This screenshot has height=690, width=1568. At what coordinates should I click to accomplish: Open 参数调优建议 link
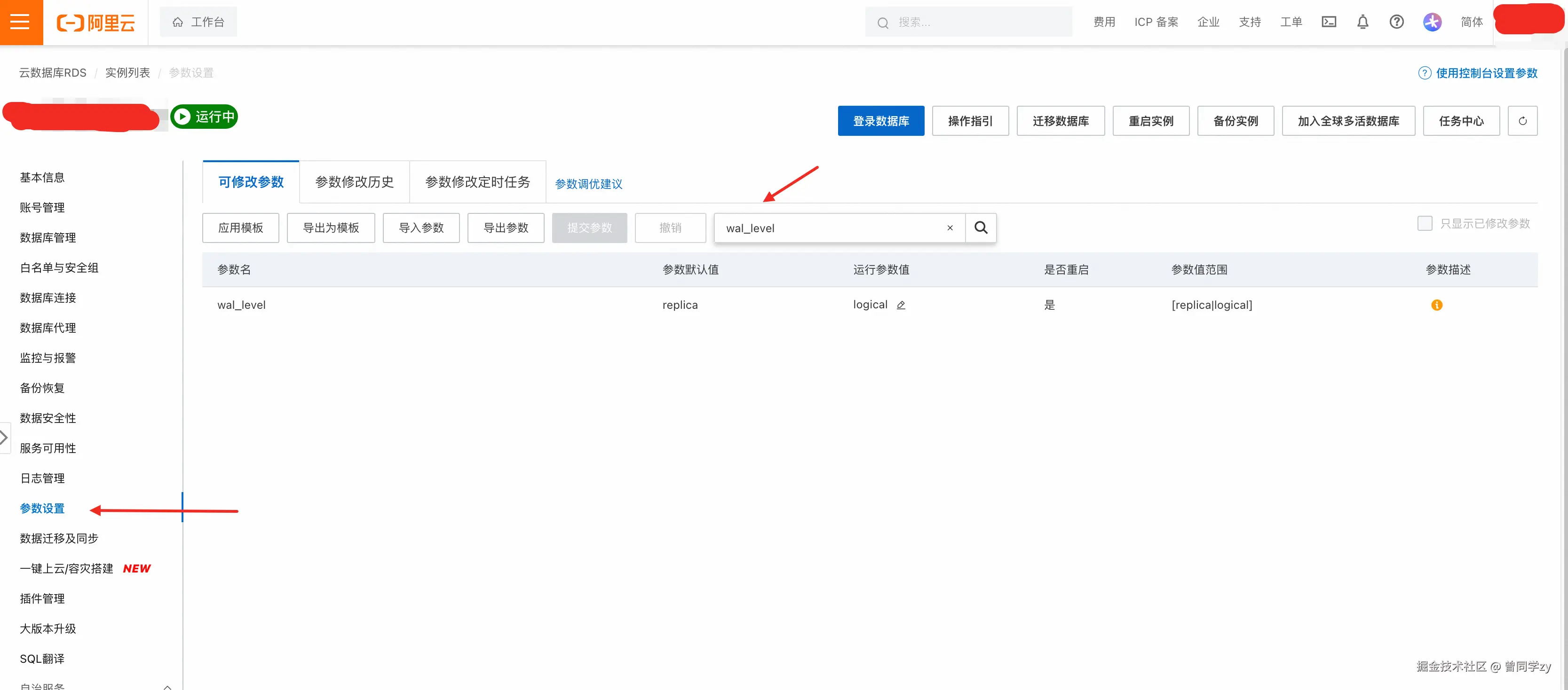pyautogui.click(x=588, y=184)
